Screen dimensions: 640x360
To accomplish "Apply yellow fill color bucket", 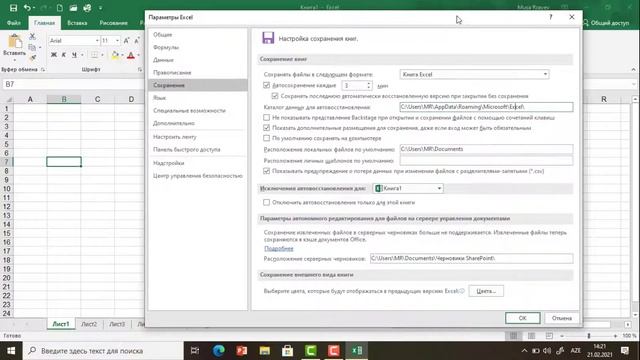I will pos(115,55).
